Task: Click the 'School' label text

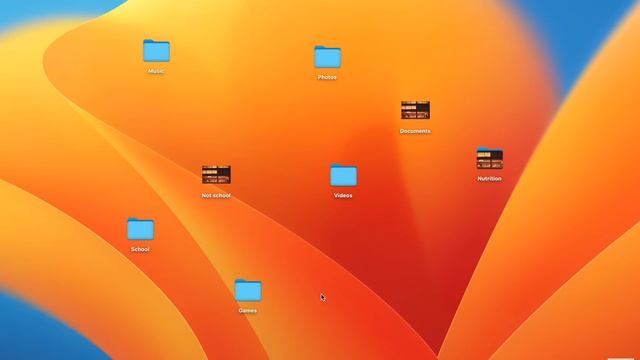Action: [140, 249]
